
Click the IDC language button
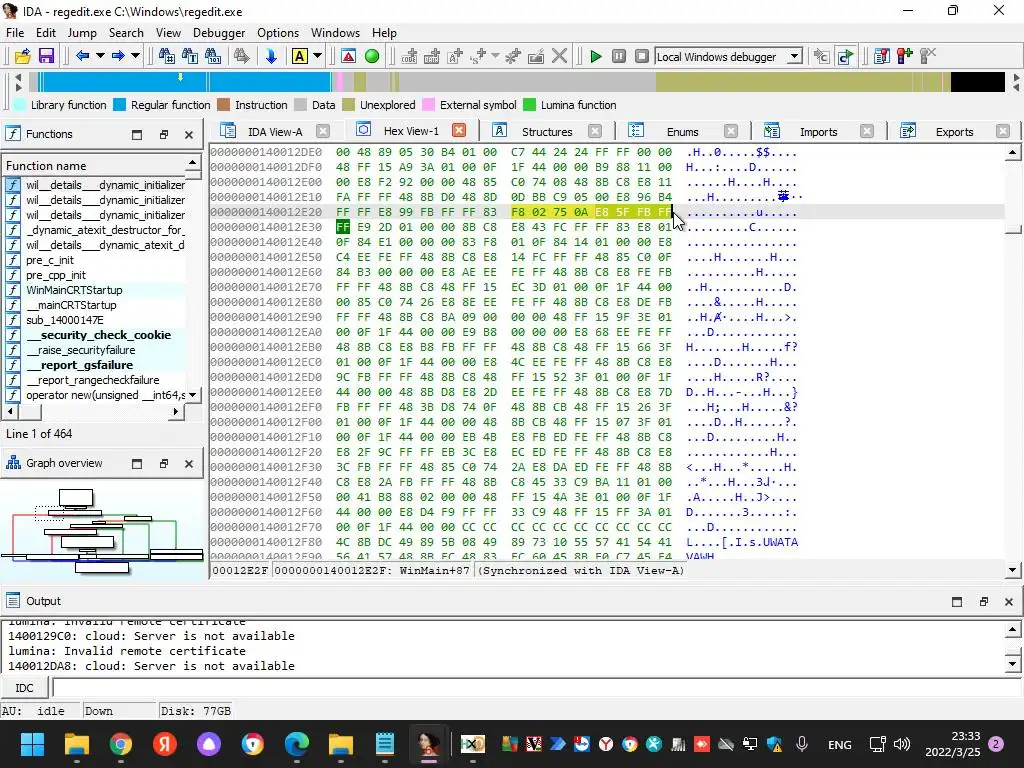click(24, 688)
